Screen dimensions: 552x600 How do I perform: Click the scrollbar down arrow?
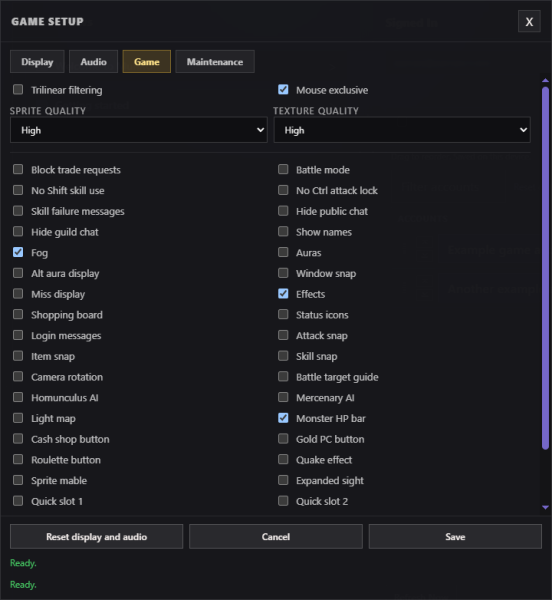545,507
